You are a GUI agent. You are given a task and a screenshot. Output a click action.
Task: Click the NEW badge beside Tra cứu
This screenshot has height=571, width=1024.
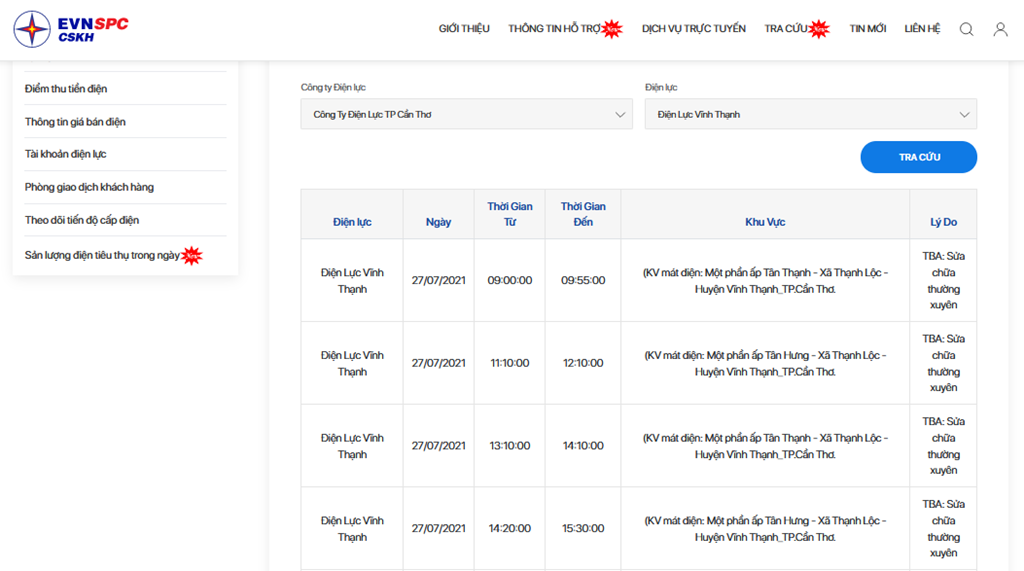tap(820, 29)
